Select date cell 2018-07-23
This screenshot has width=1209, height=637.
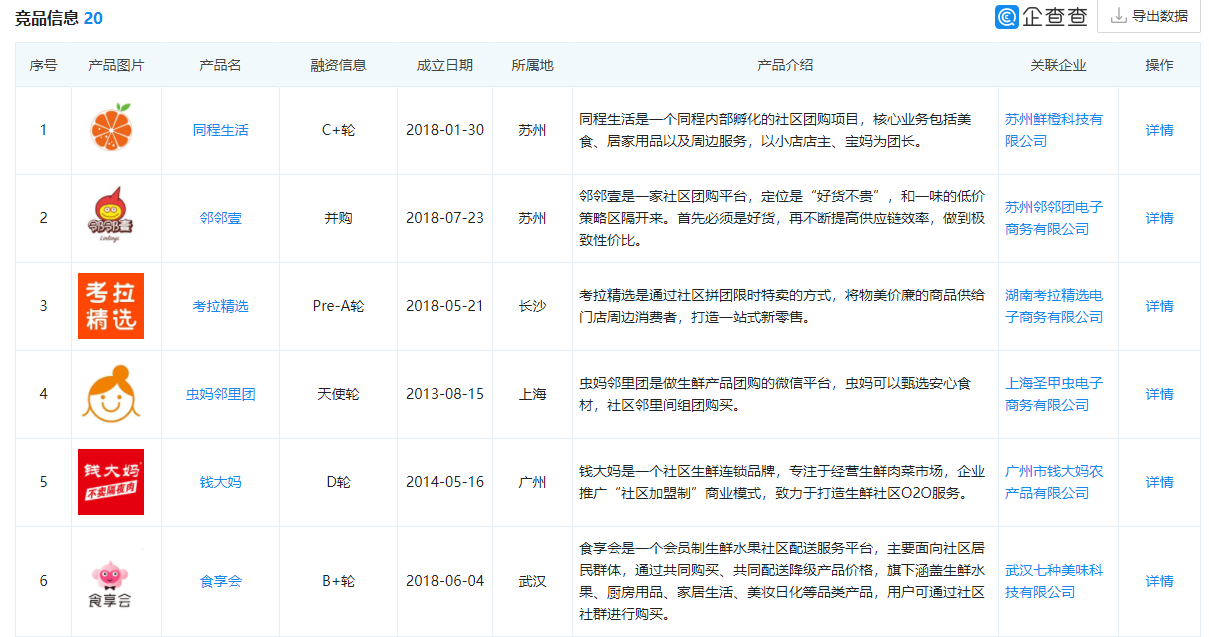(445, 218)
